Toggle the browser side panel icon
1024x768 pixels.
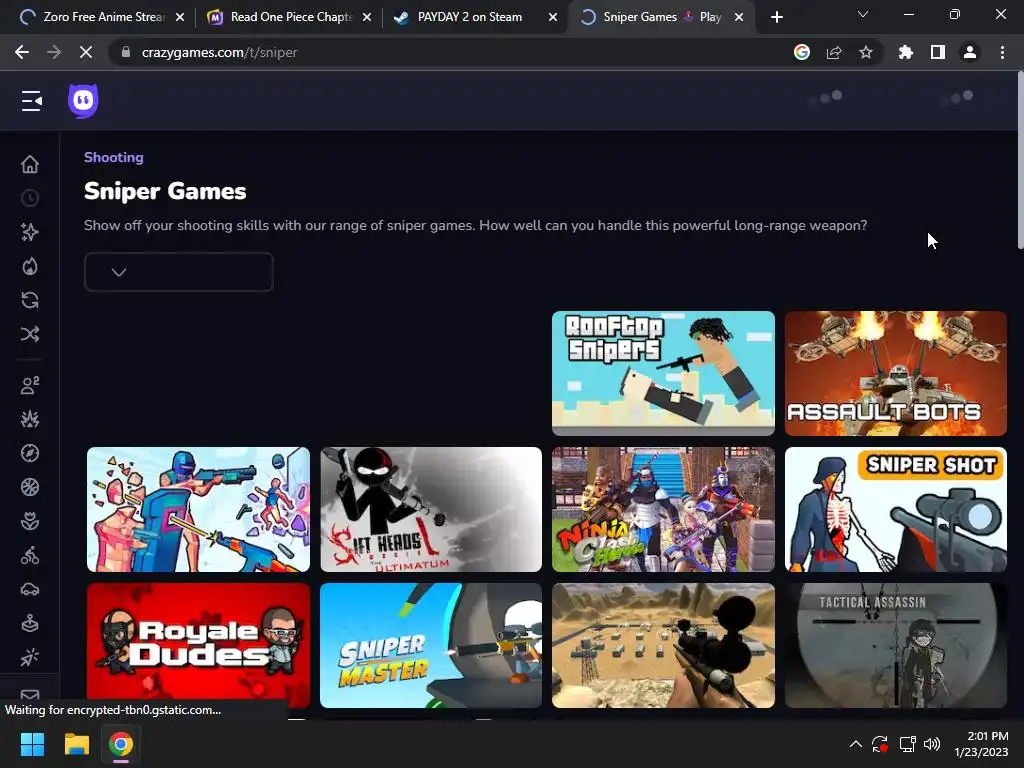point(938,52)
